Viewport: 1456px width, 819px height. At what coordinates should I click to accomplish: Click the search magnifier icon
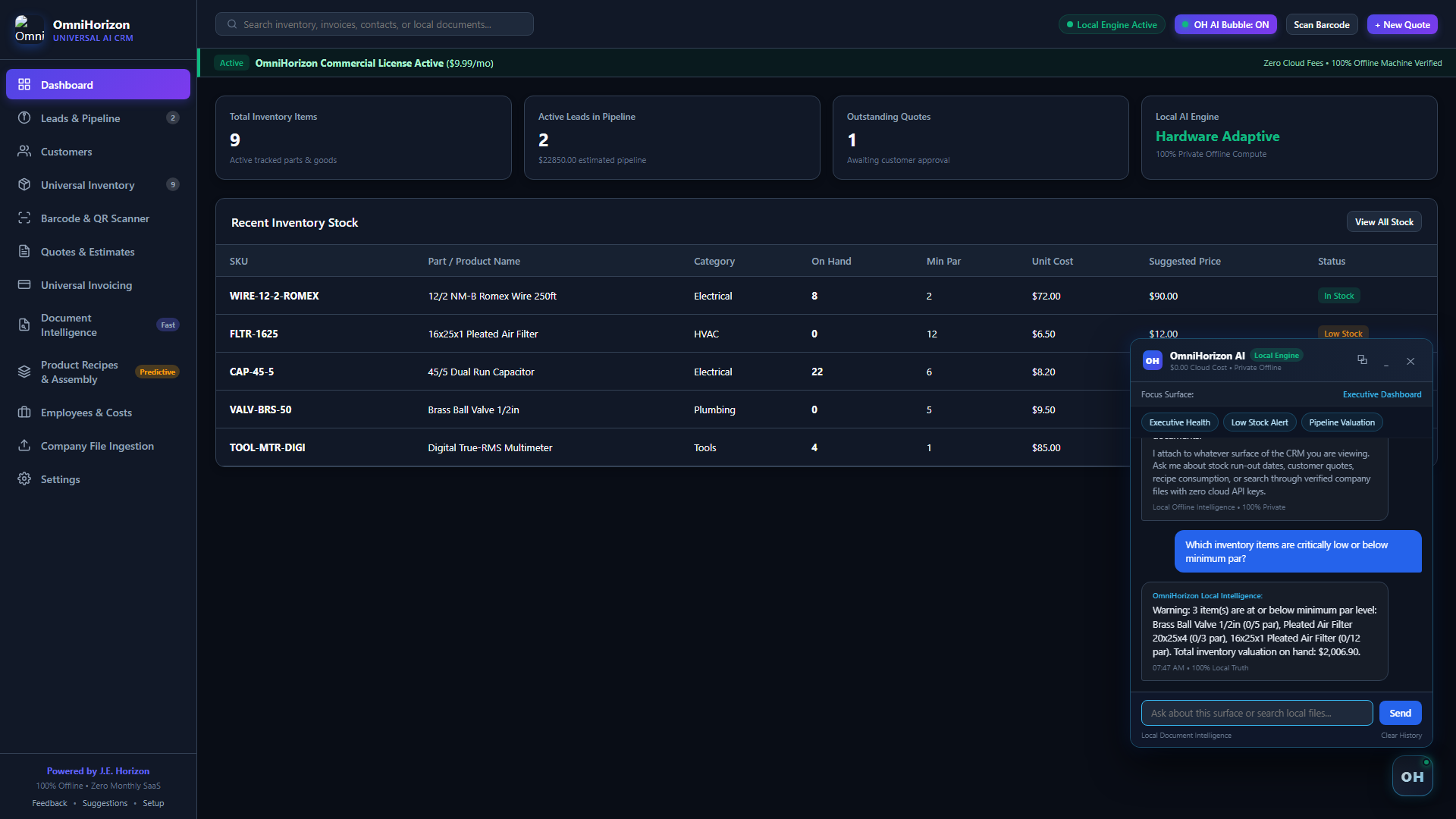pyautogui.click(x=232, y=24)
